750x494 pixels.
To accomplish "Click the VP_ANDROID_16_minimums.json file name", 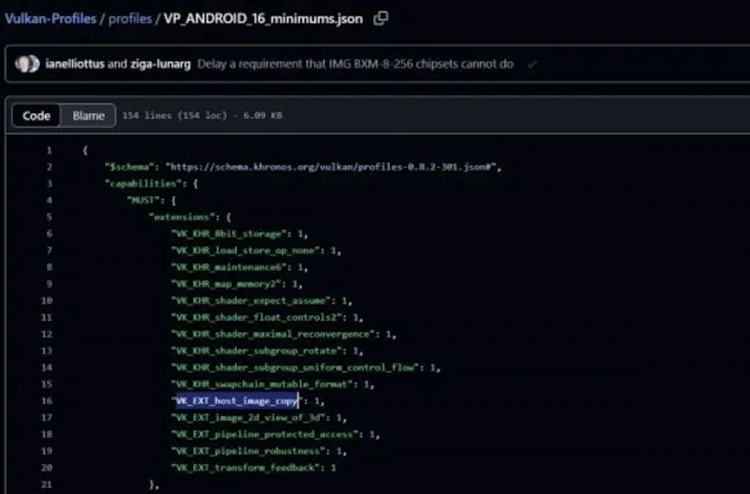I will 263,19.
